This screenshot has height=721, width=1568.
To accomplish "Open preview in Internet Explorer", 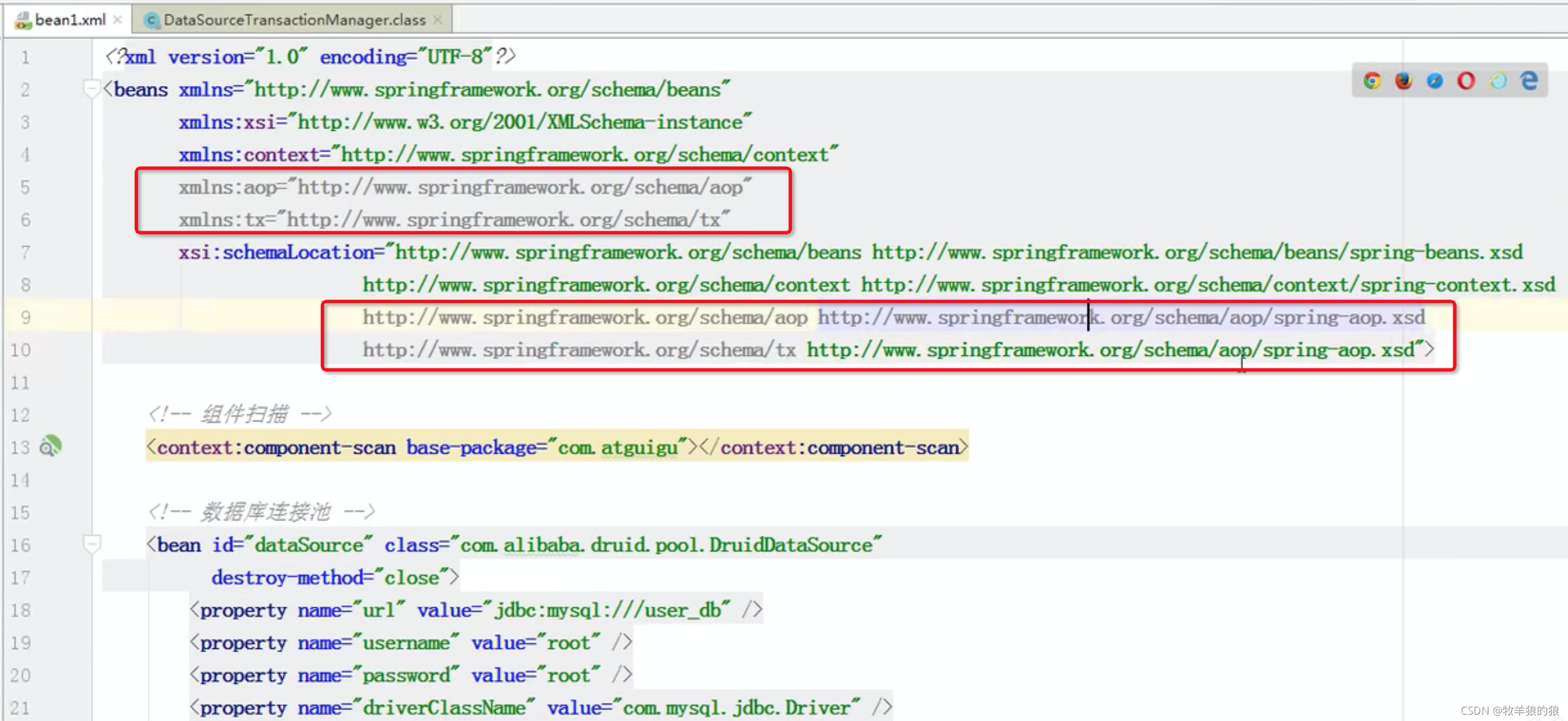I will 1498,81.
